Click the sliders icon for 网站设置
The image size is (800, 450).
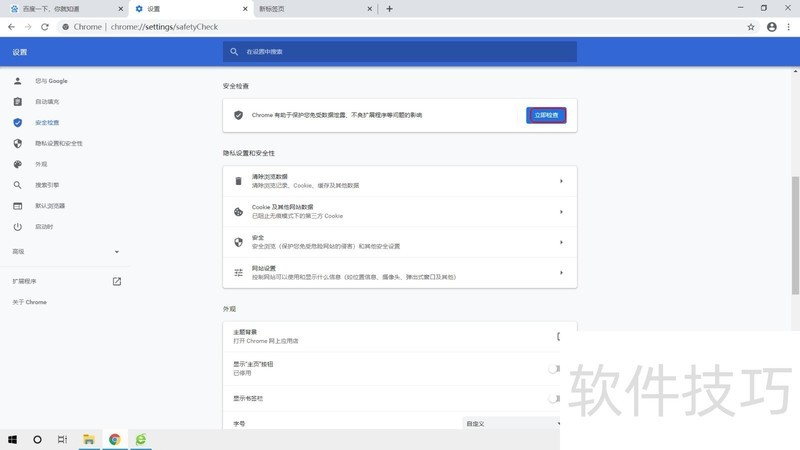(x=238, y=272)
